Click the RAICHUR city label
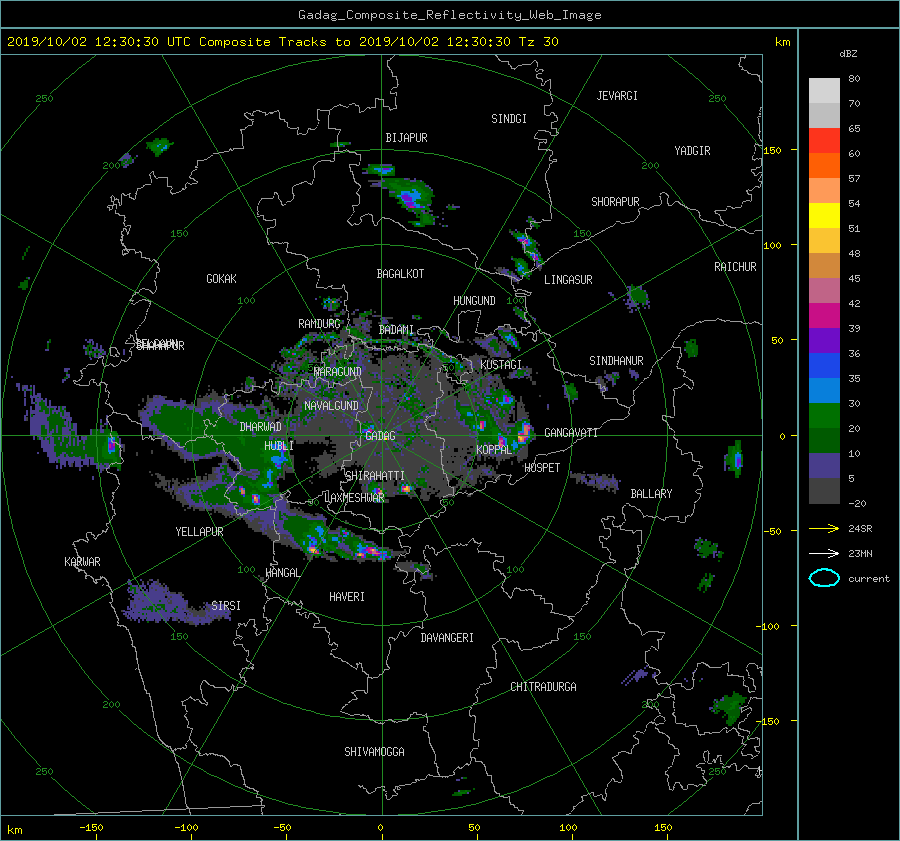900x841 pixels. tap(735, 267)
